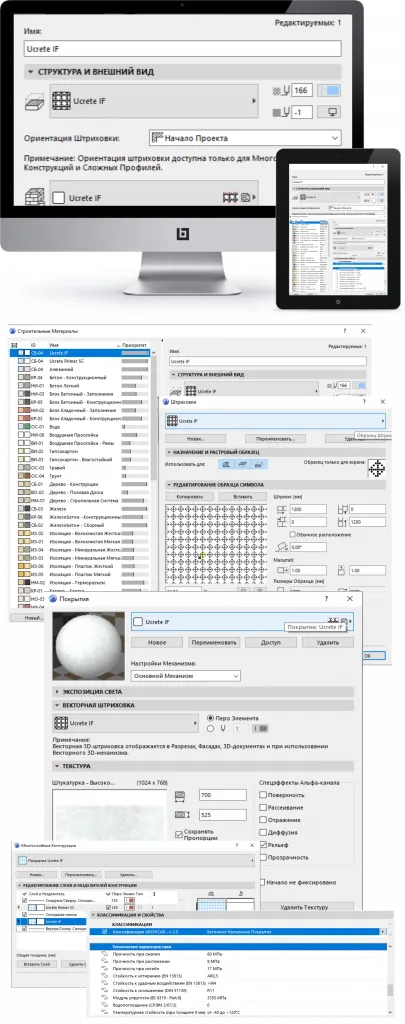Collapse the ВЕКТОРНАЯ ШТРИХОВКА section
The height and width of the screenshot is (1024, 405).
click(x=57, y=705)
